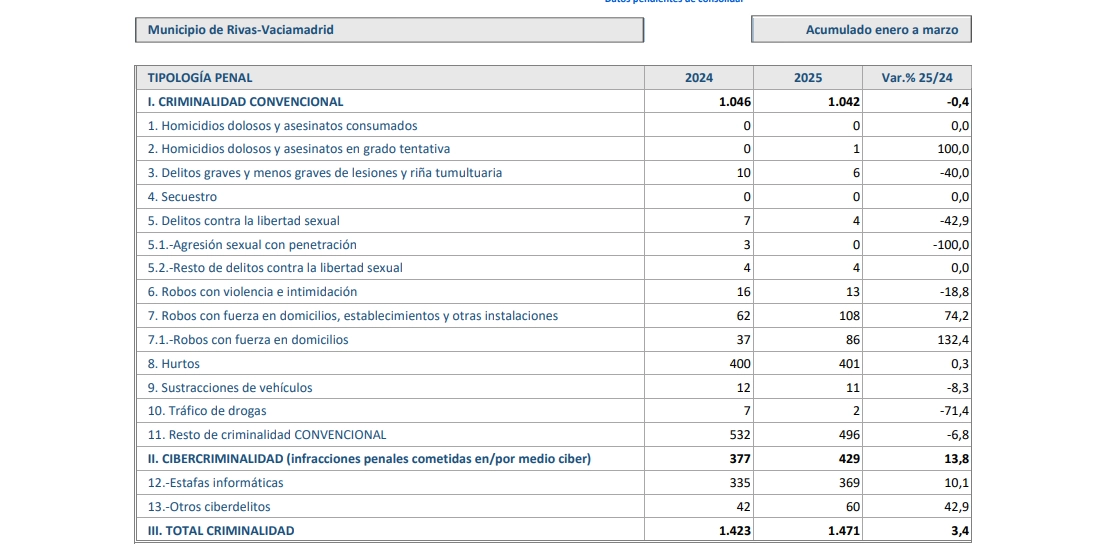
Task: Click the 12. Estafas informáticas row label
Action: pyautogui.click(x=215, y=483)
